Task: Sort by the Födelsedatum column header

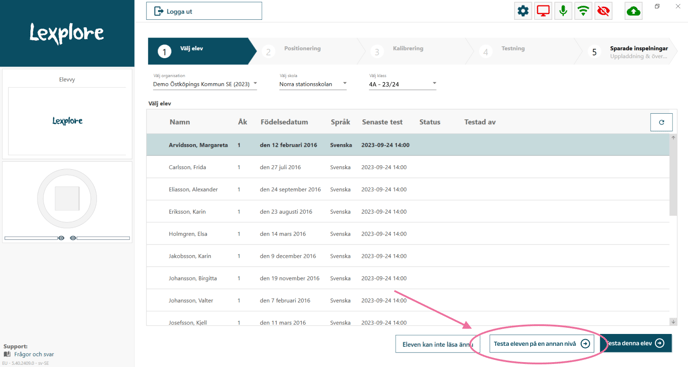Action: point(284,122)
